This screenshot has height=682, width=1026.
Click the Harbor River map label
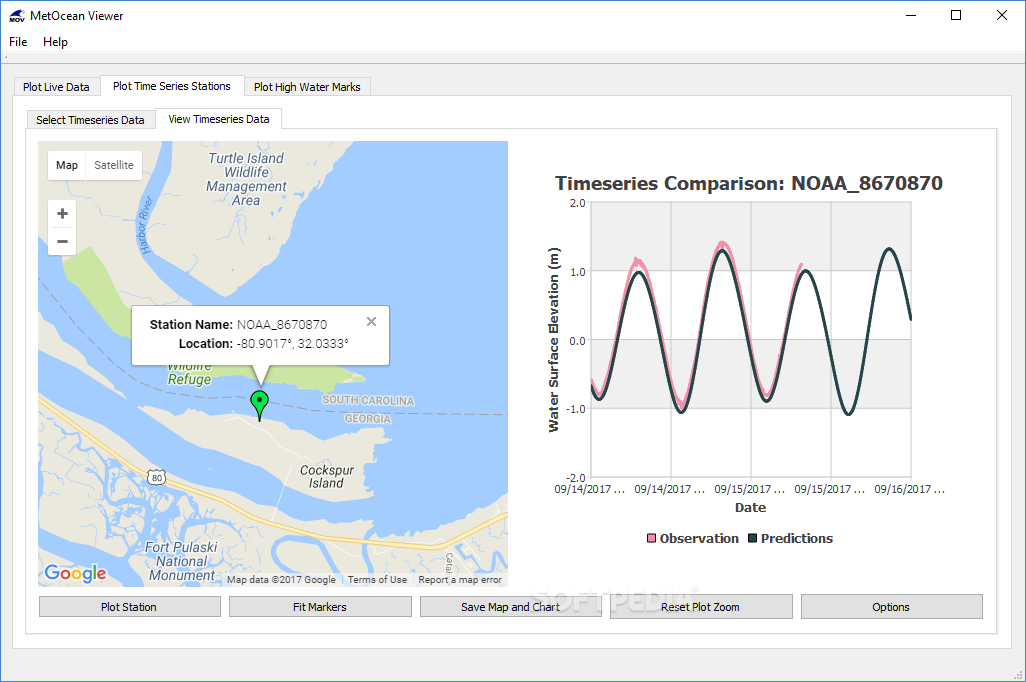coord(145,224)
